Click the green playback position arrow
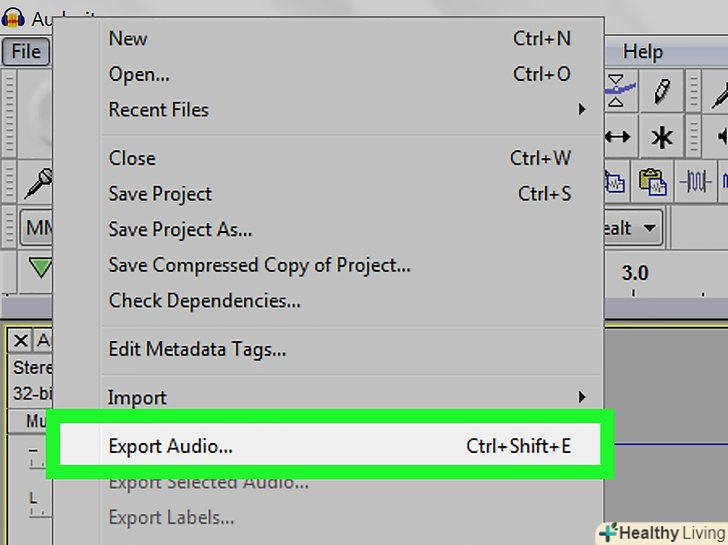The height and width of the screenshot is (545, 728). pyautogui.click(x=40, y=268)
